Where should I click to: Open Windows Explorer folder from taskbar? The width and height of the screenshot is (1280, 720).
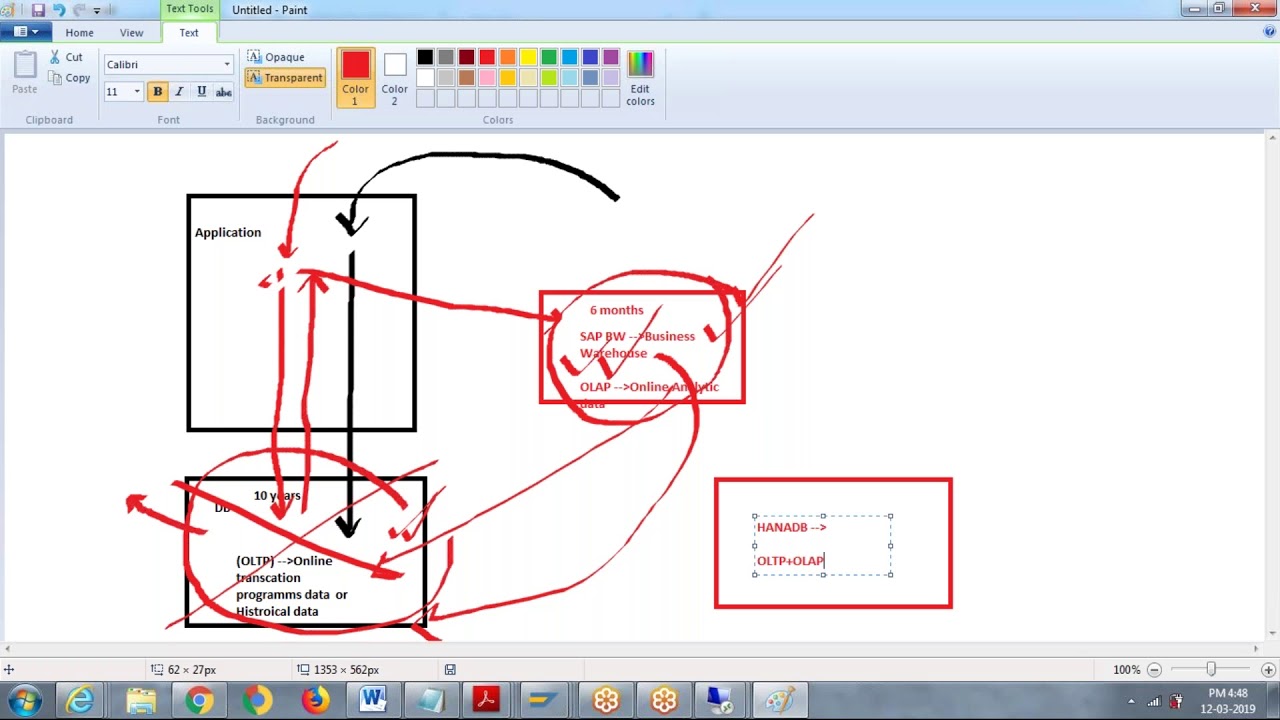click(x=141, y=701)
